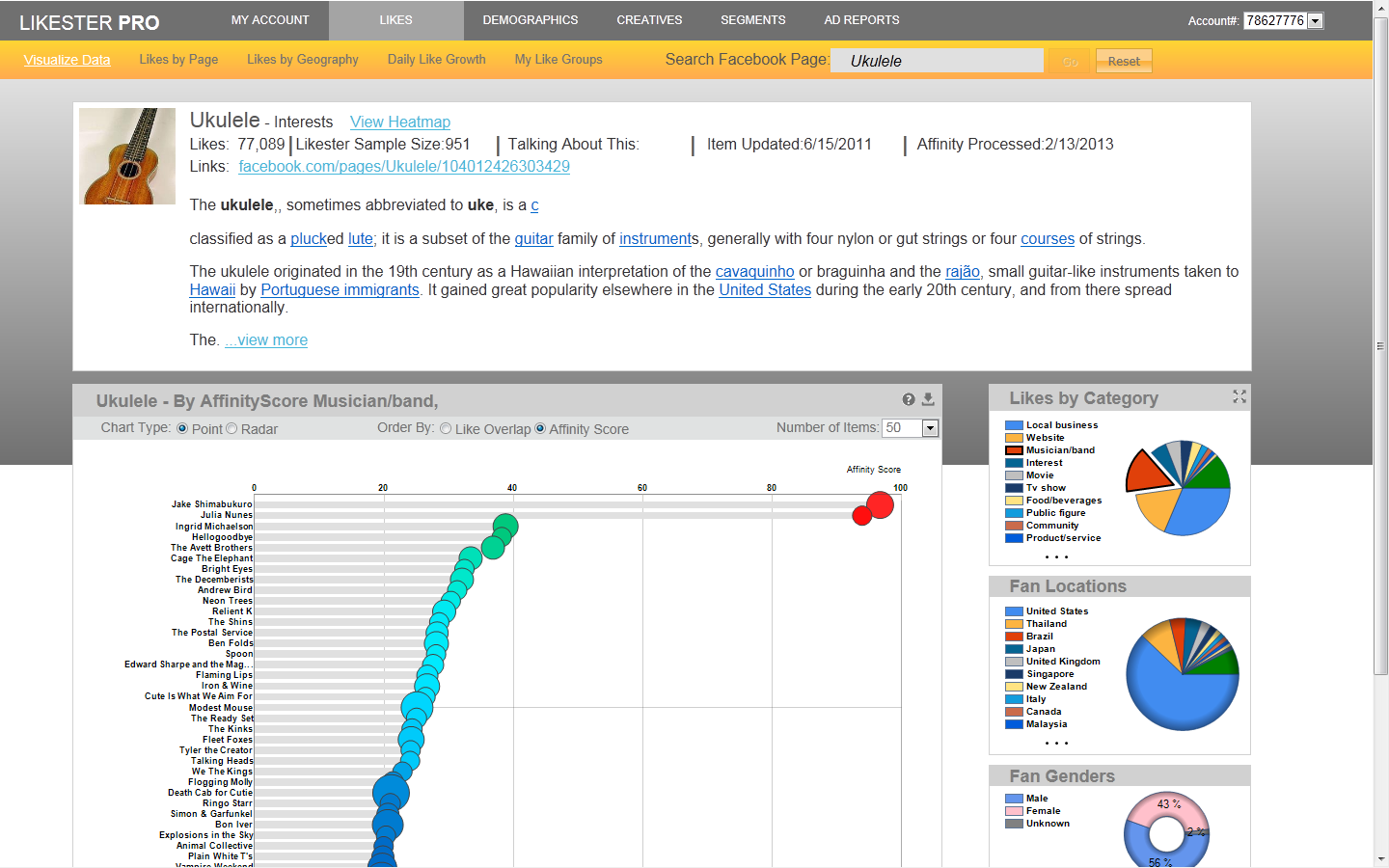Expand the Likes by Category panel icon
Image resolution: width=1389 pixels, height=868 pixels.
(x=1239, y=396)
